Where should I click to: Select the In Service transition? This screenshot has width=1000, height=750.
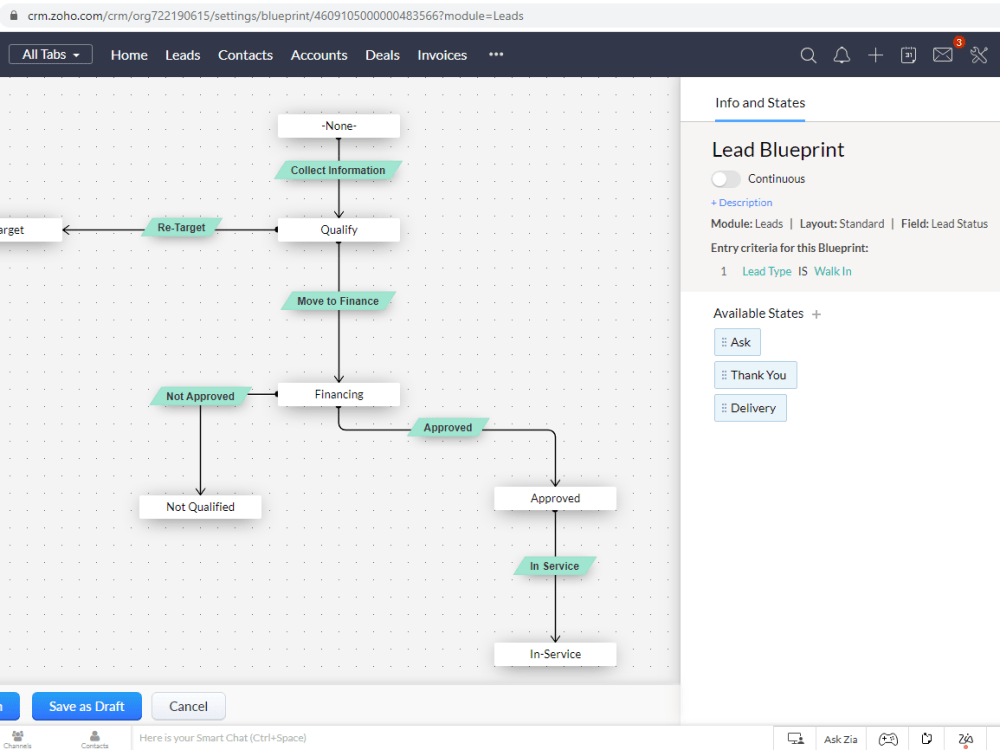point(555,566)
